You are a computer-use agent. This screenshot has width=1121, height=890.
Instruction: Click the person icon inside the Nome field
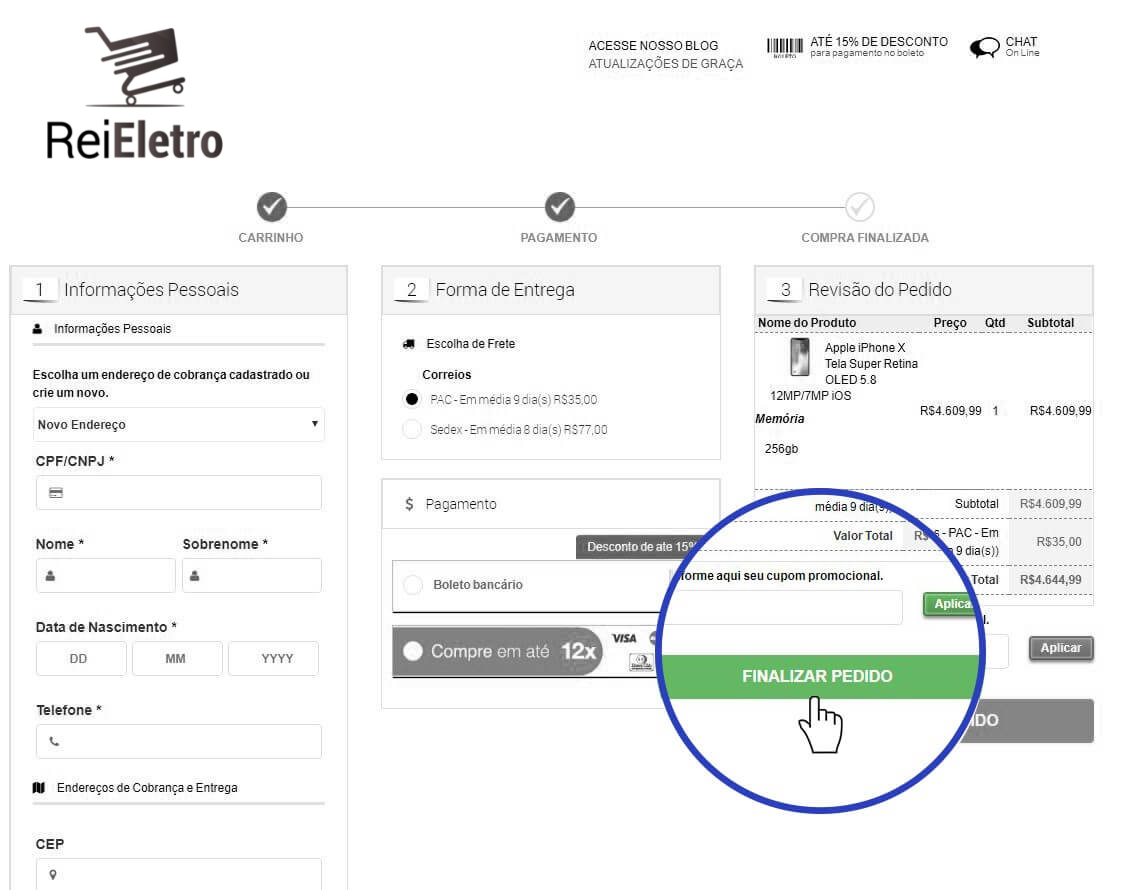point(50,575)
